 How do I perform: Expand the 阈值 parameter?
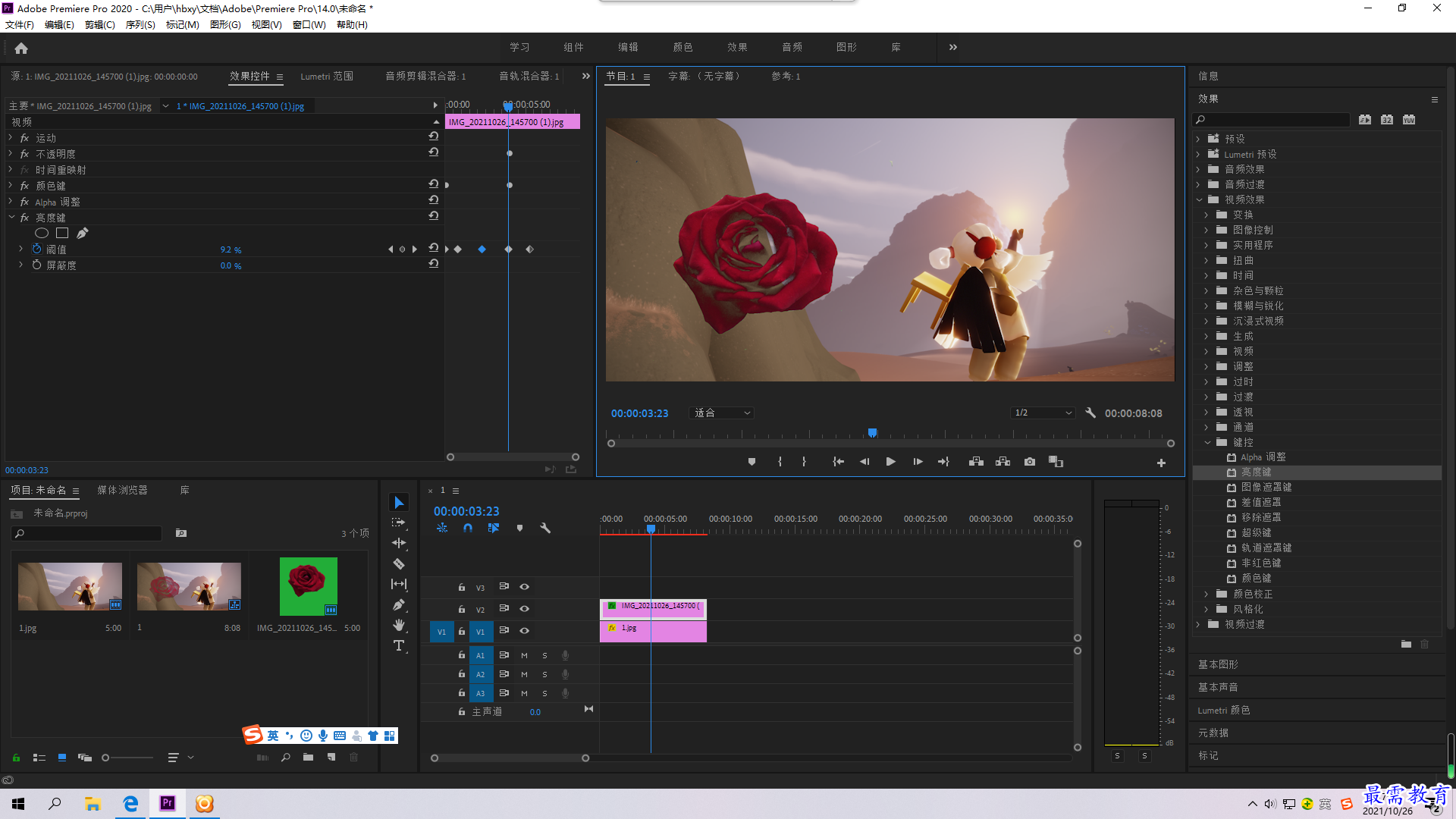(20, 249)
